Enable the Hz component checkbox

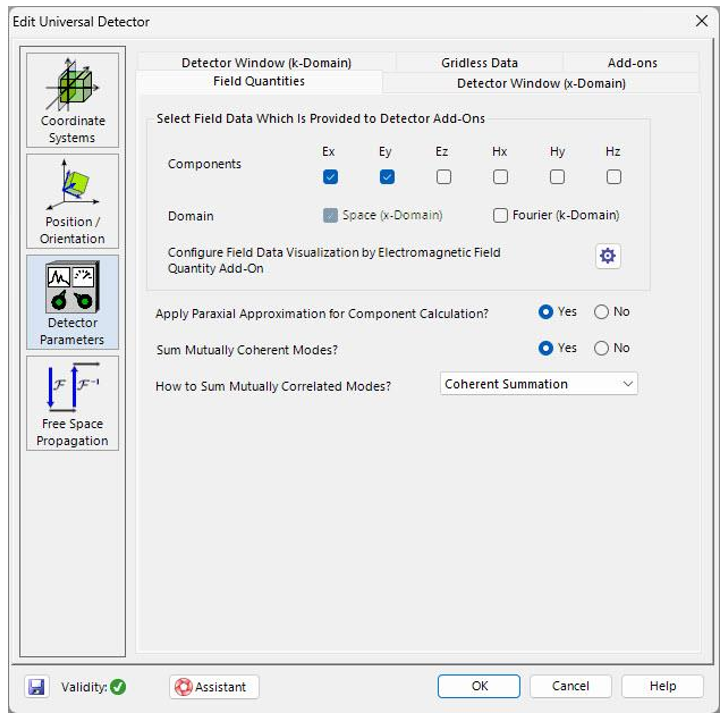[x=614, y=177]
